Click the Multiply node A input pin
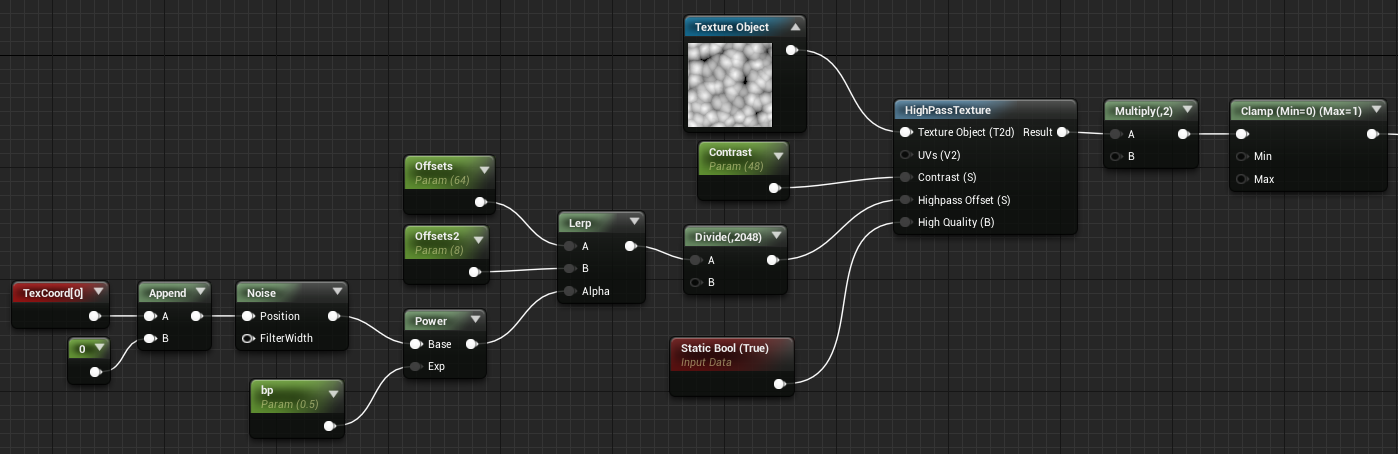The height and width of the screenshot is (454, 1398). pyautogui.click(x=1115, y=134)
